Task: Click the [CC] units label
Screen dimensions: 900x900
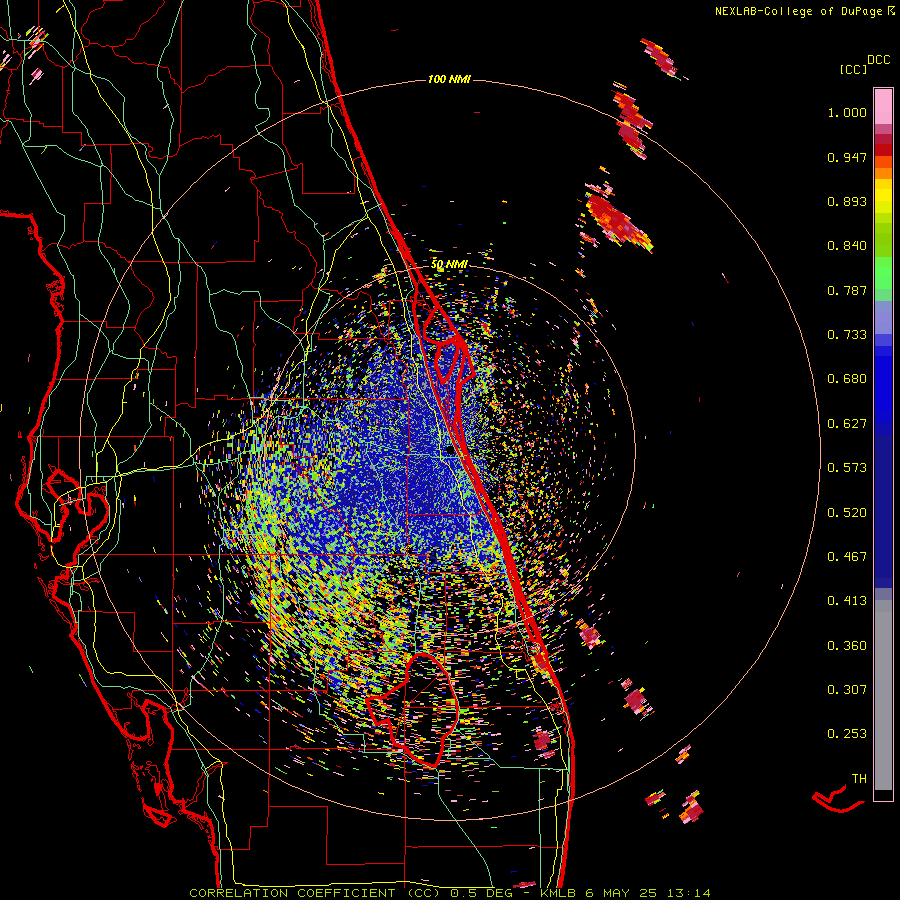Action: click(853, 69)
